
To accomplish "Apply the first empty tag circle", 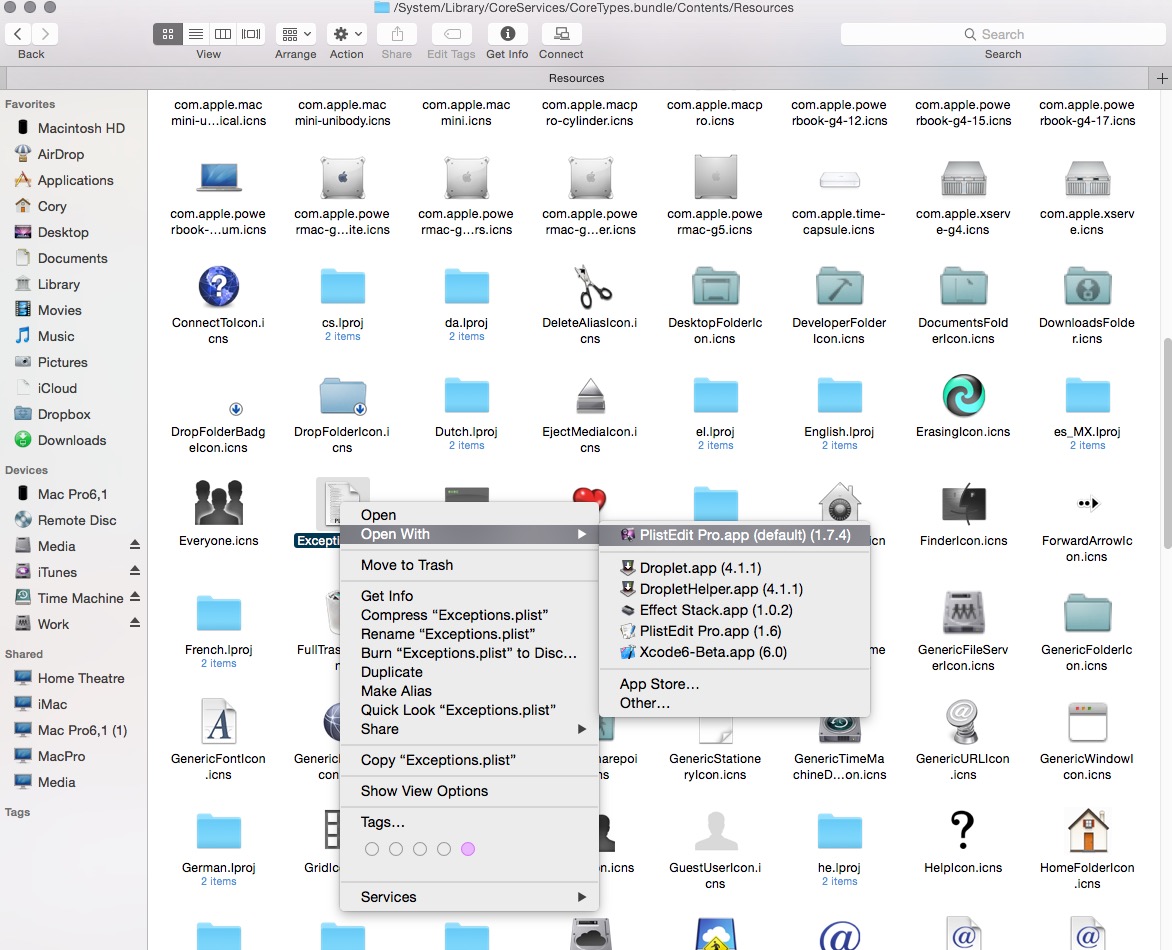I will click(371, 849).
